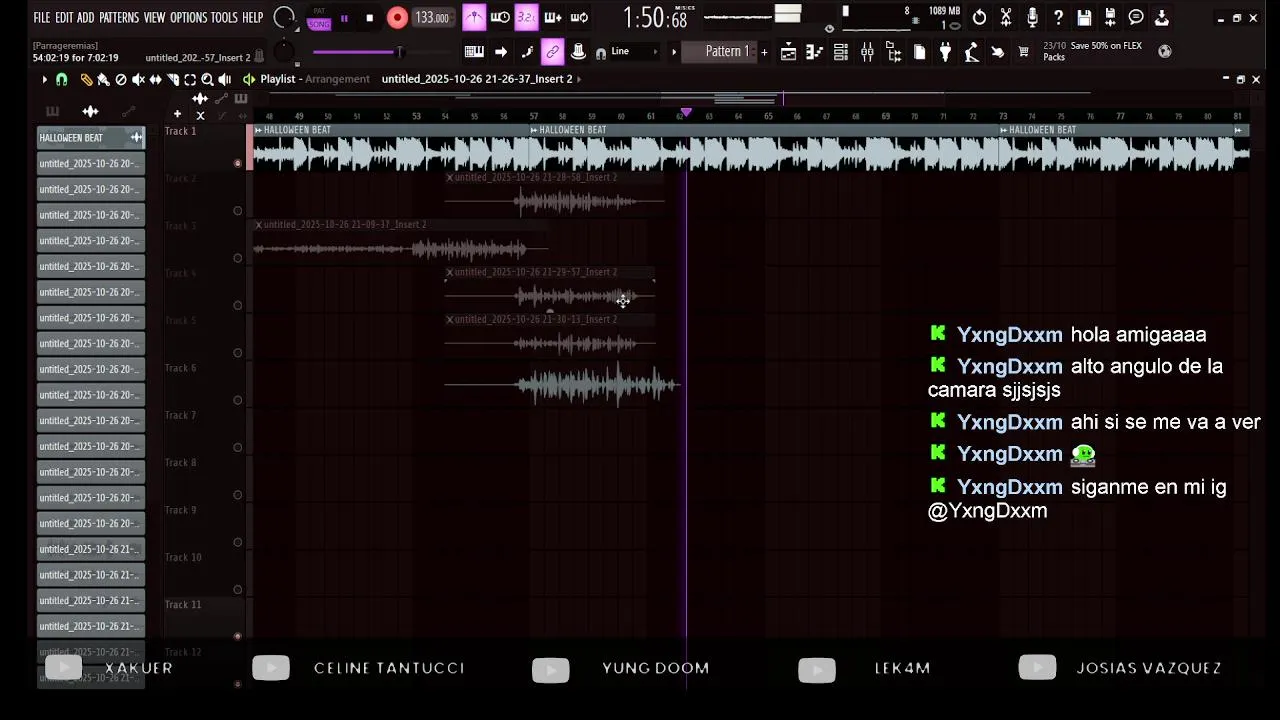
Task: Open the plugin database plug icon
Action: click(x=945, y=52)
